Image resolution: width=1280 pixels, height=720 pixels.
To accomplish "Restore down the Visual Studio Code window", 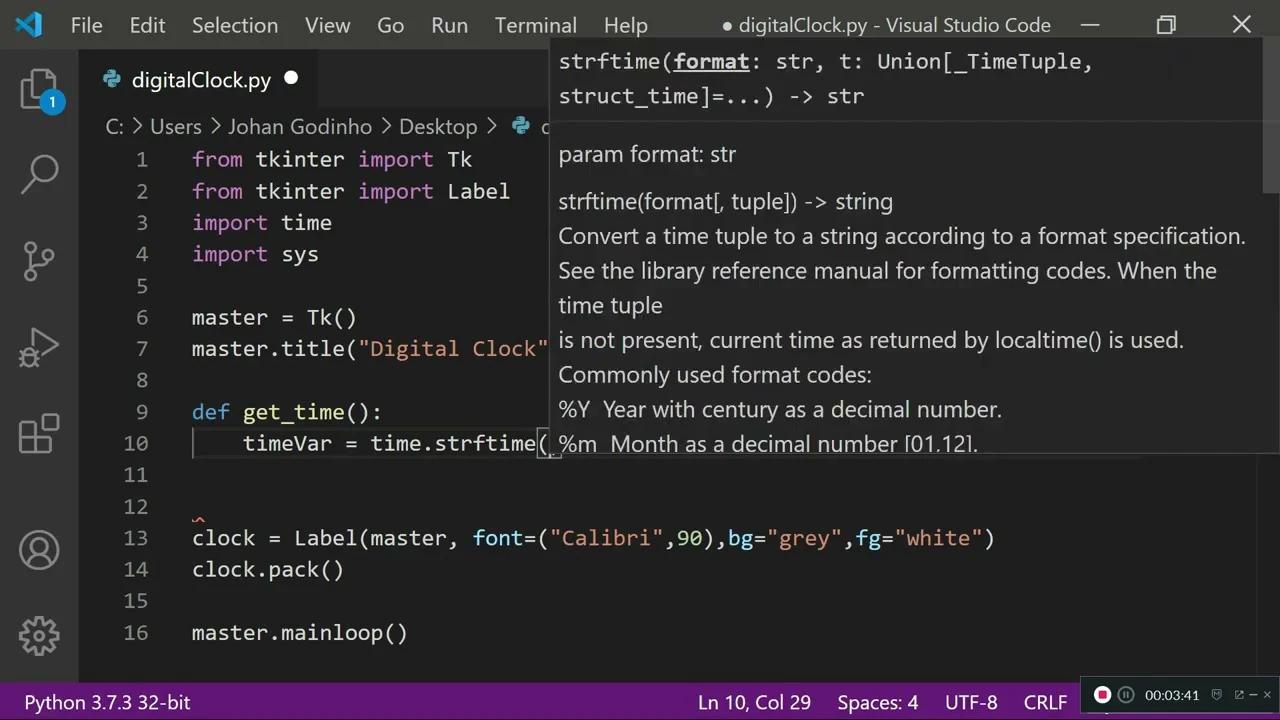I will coord(1166,25).
